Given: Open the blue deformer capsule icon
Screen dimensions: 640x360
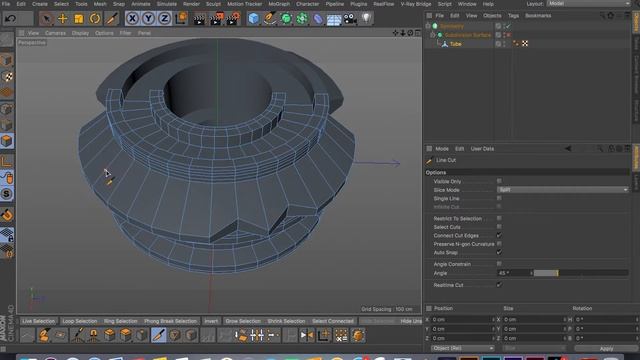Looking at the screenshot, I should tap(318, 18).
